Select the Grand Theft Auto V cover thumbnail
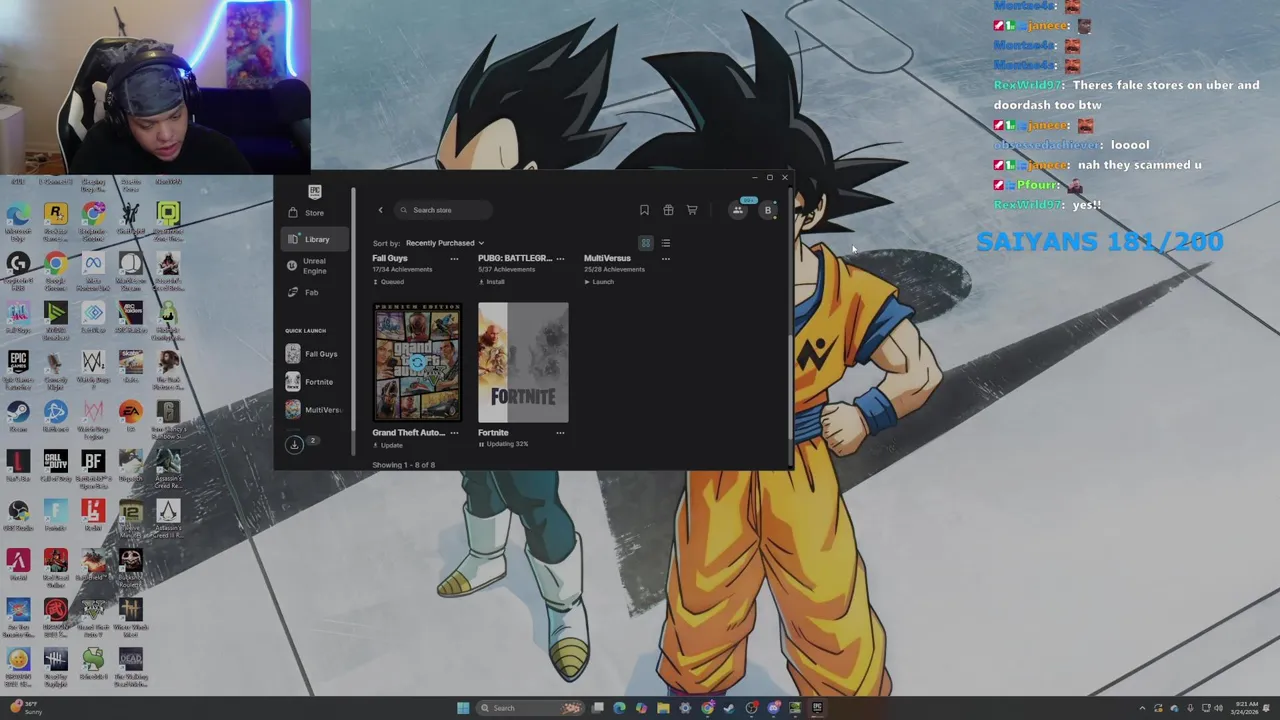1280x720 pixels. point(417,362)
